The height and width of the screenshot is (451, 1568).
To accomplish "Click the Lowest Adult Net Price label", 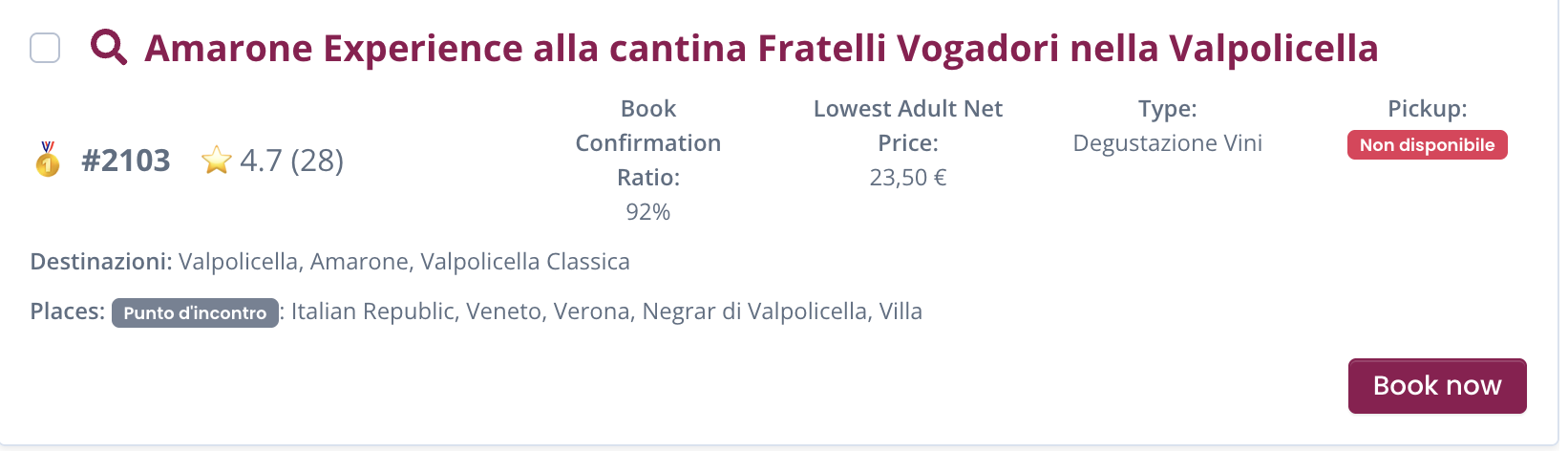I will pyautogui.click(x=907, y=125).
